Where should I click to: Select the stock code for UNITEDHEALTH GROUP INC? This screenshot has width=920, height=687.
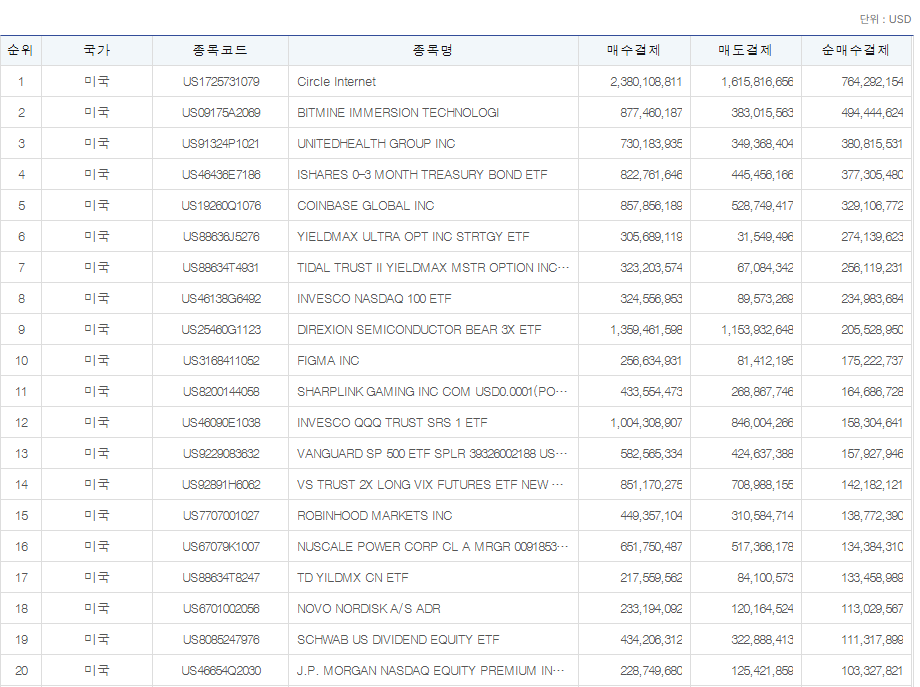point(221,144)
